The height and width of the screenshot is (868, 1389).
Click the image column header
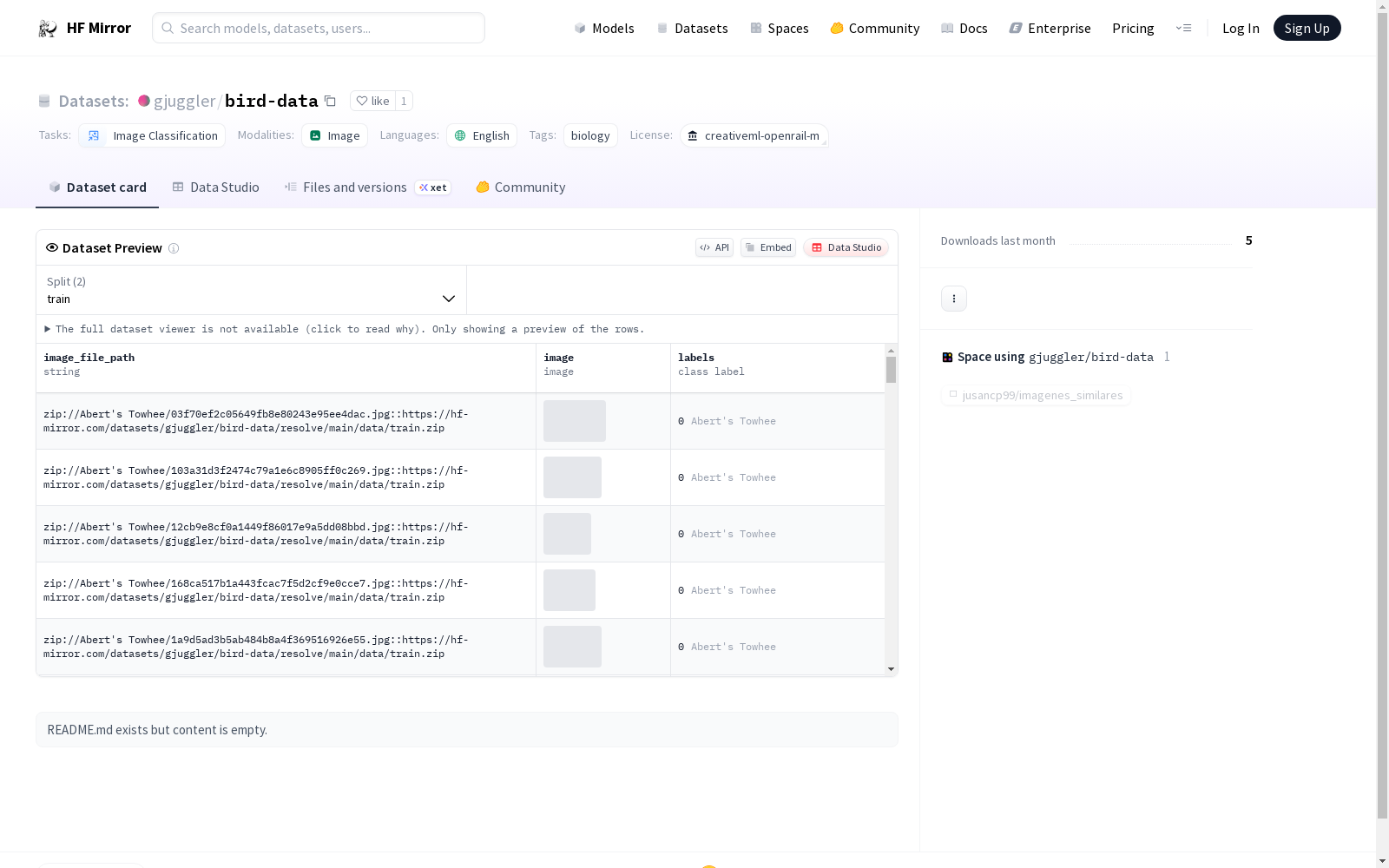603,368
